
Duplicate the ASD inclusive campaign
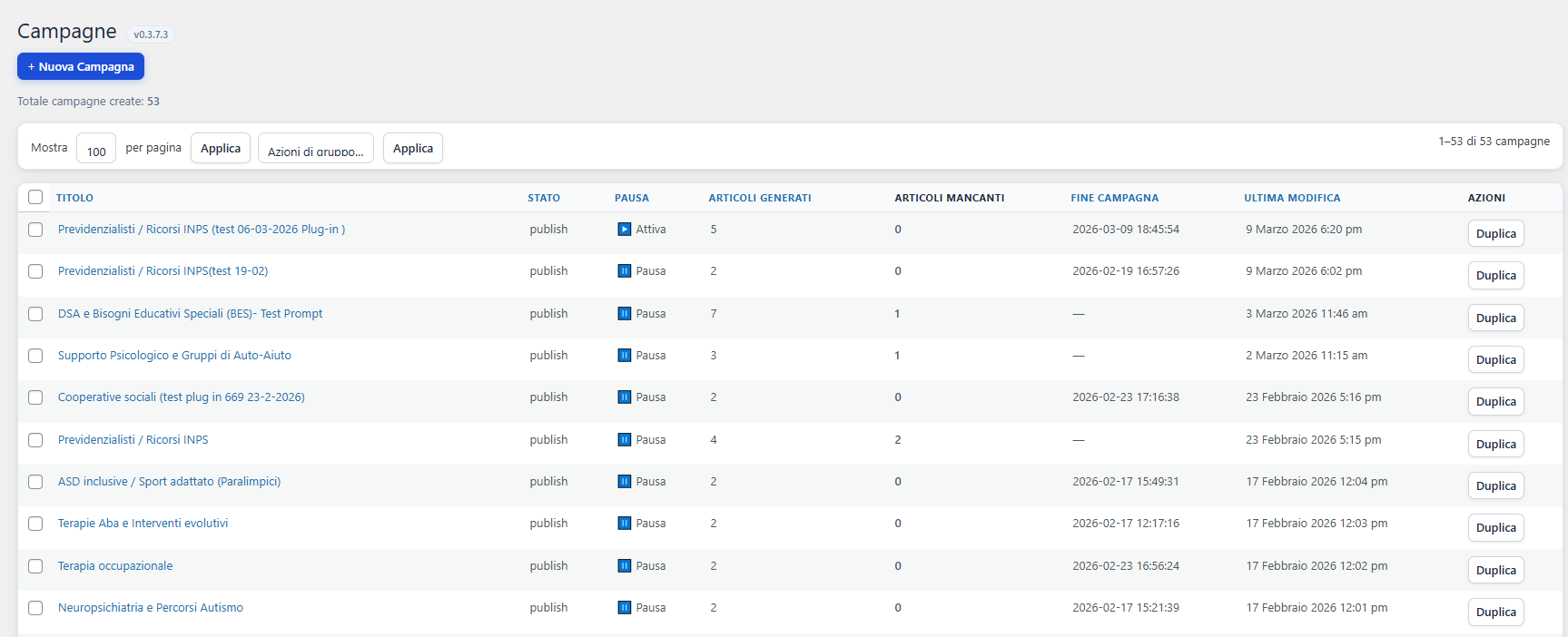(1495, 485)
